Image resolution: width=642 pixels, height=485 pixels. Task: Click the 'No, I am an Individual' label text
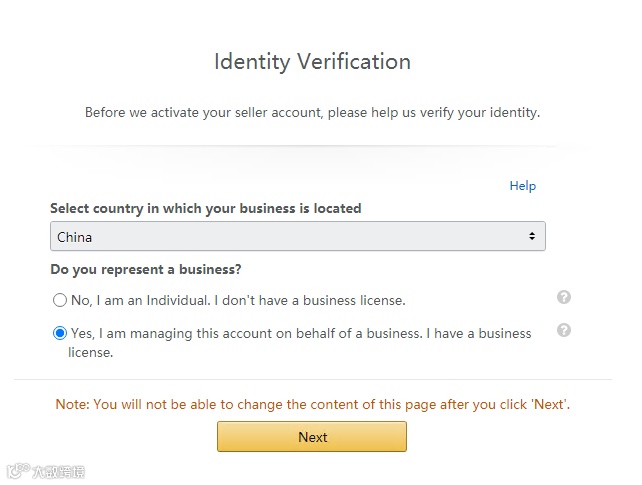click(238, 300)
